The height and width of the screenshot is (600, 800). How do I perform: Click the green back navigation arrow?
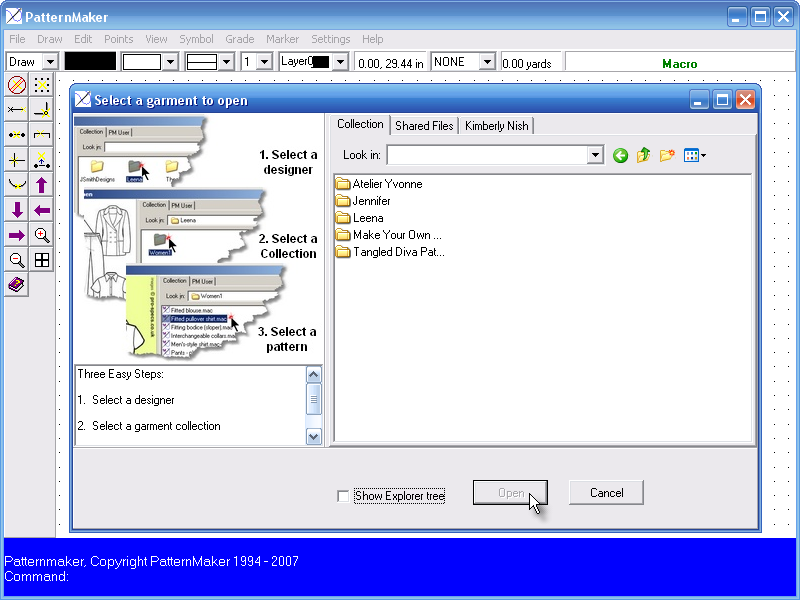pyautogui.click(x=620, y=156)
